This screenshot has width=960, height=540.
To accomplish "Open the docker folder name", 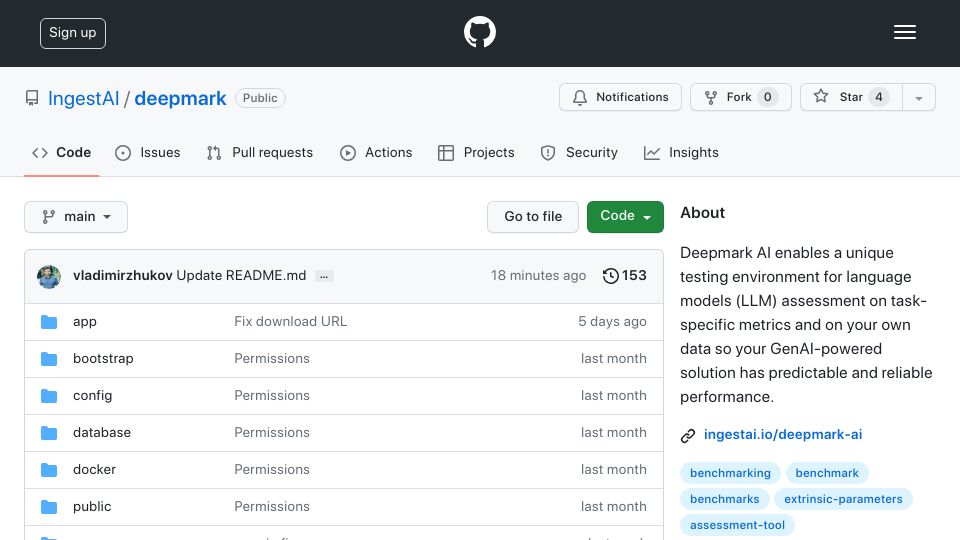I will tap(94, 470).
